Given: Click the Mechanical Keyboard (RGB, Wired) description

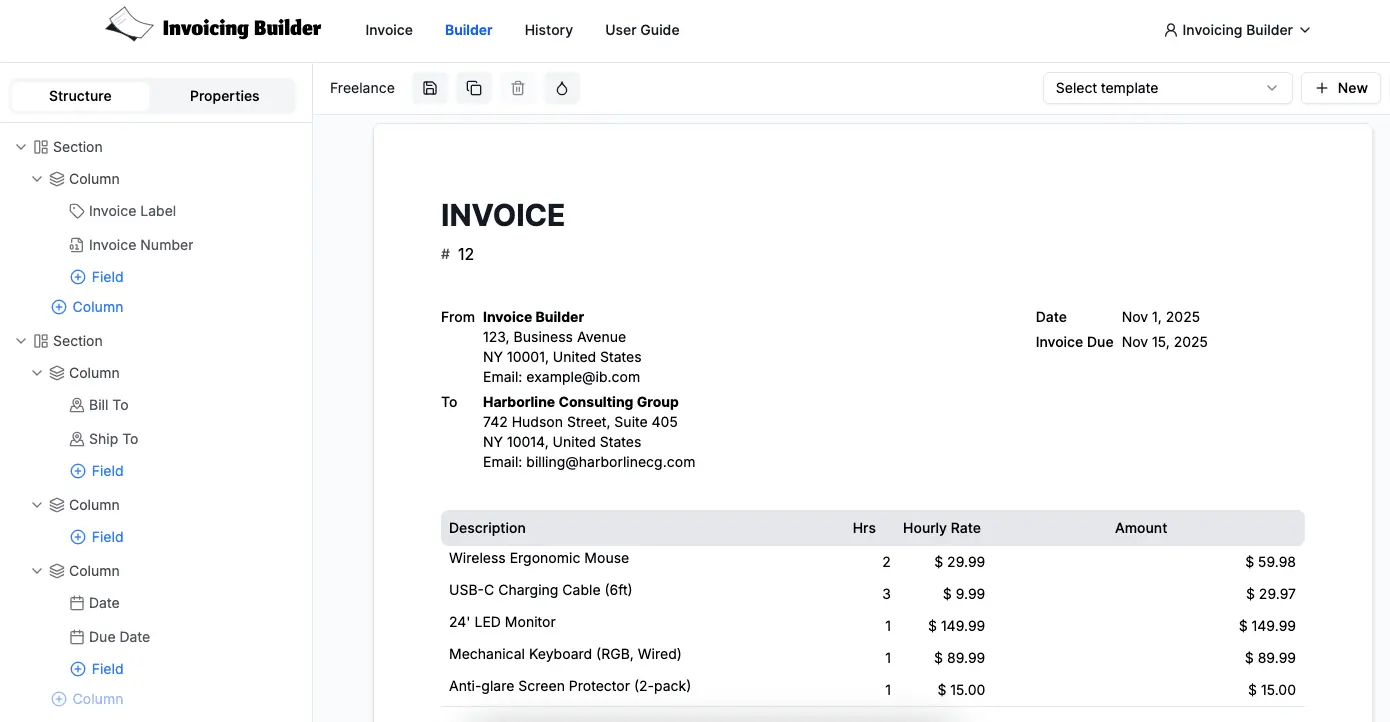Looking at the screenshot, I should tap(565, 654).
